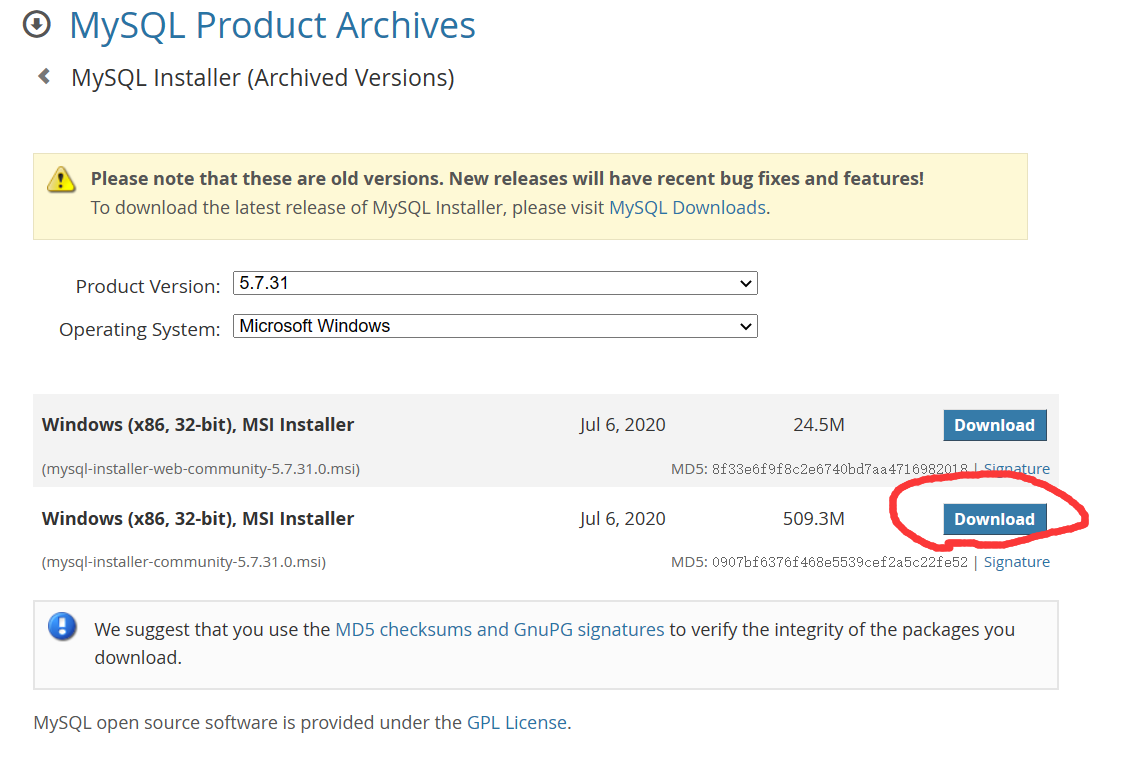Open MD5 checksums and GnuPG signatures link

click(499, 629)
